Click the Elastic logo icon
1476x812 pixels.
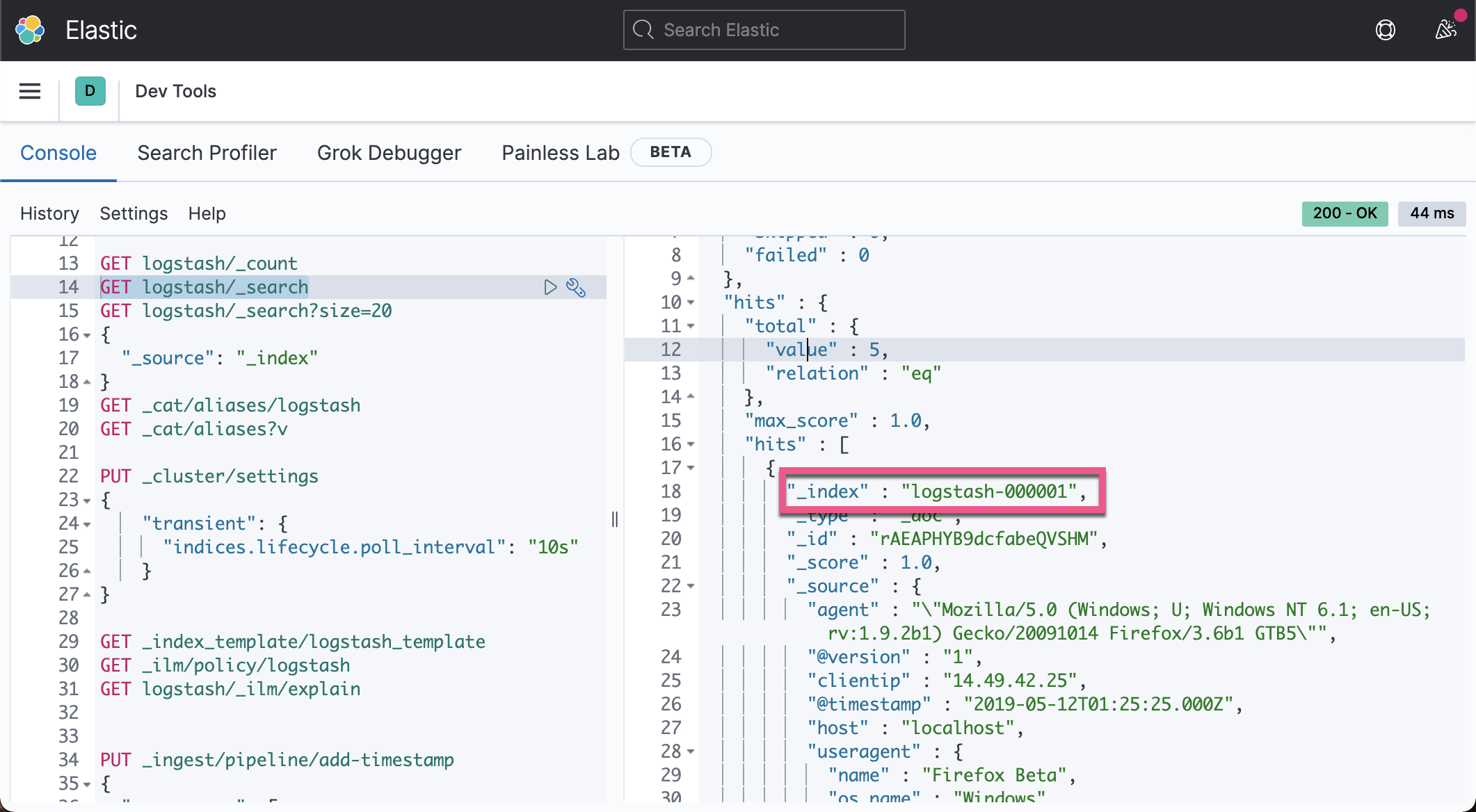tap(30, 30)
